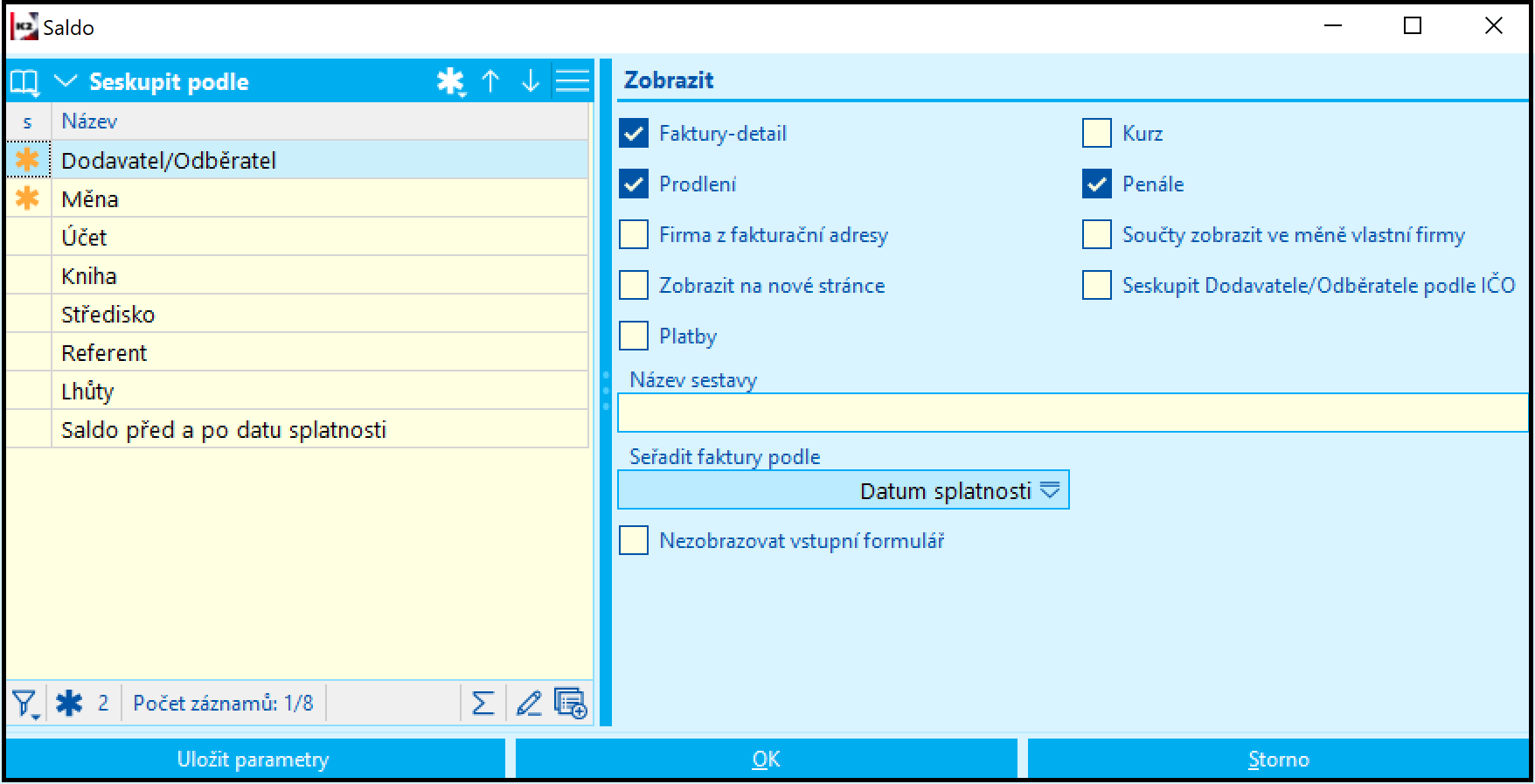Click the blue asterisk in list footer
Image resolution: width=1535 pixels, height=784 pixels.
click(69, 703)
